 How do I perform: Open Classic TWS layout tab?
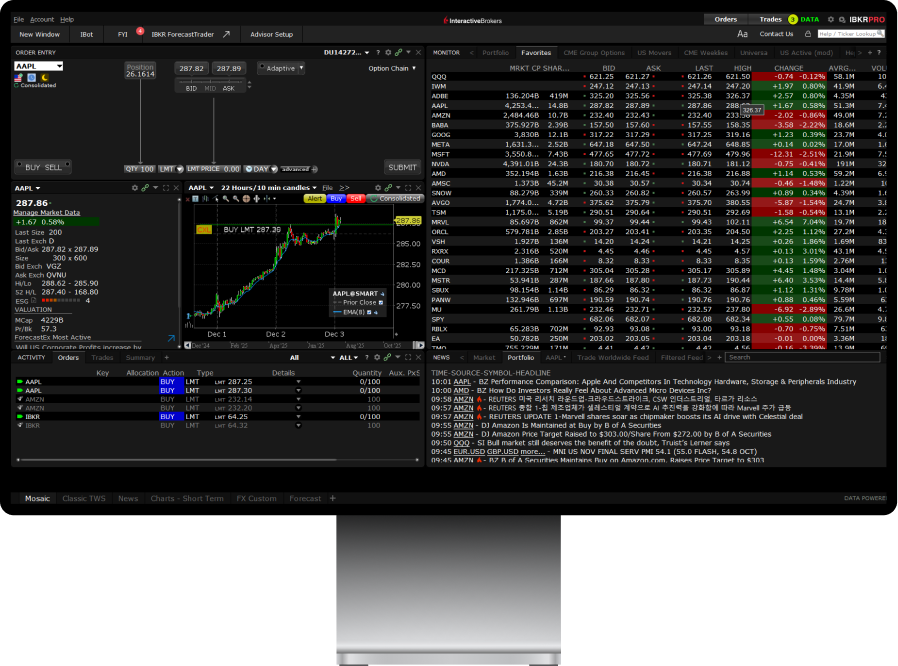pos(84,498)
